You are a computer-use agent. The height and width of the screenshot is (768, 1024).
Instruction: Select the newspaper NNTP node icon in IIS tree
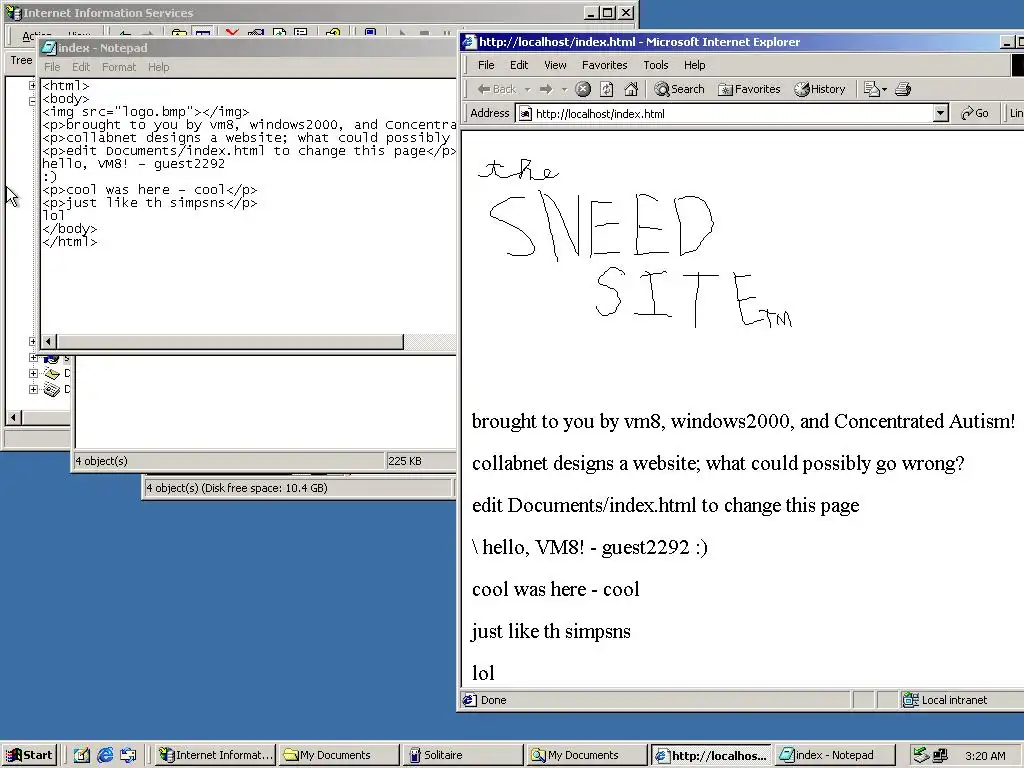52,389
